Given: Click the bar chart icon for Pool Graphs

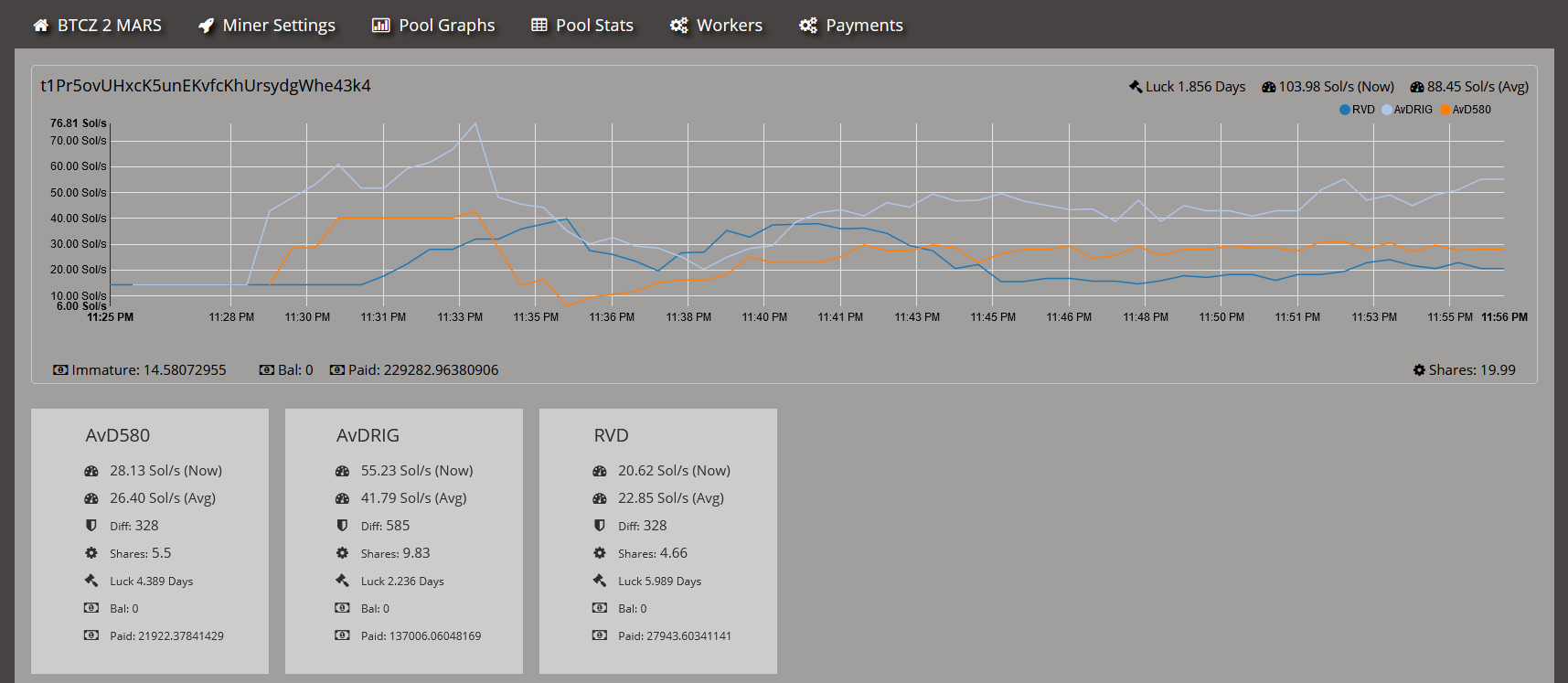Looking at the screenshot, I should click(380, 26).
